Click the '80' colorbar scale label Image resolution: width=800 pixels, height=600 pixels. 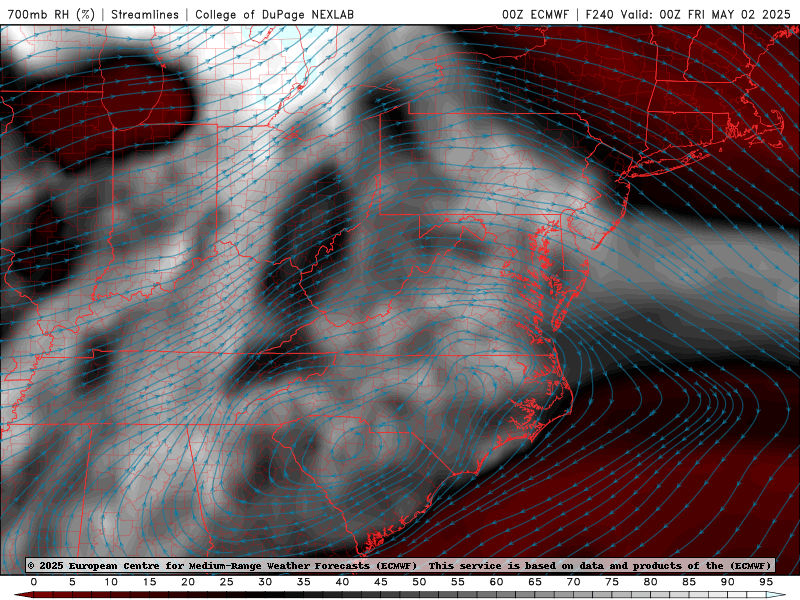click(x=651, y=582)
